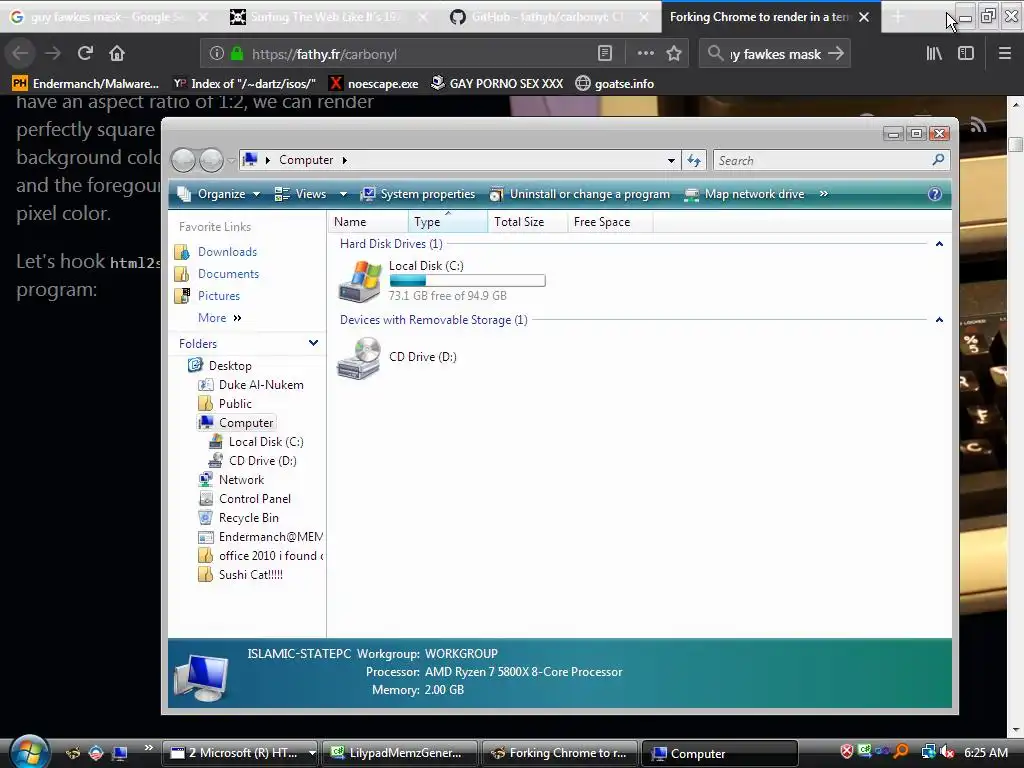
Task: Sort by the Name column header
Action: 368,222
